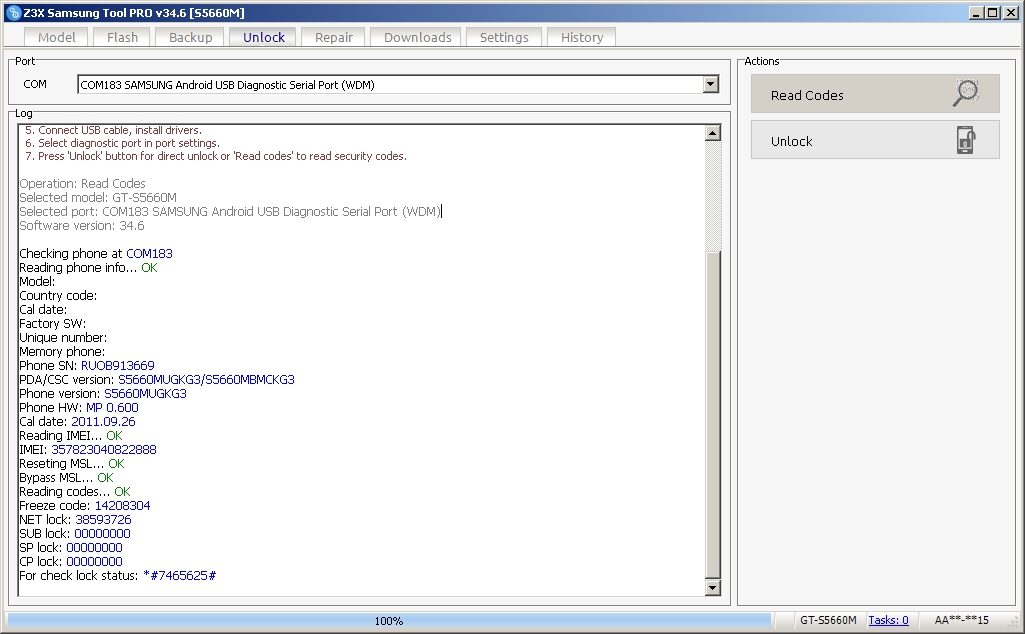Open the Tasks: 0 link

coord(888,620)
